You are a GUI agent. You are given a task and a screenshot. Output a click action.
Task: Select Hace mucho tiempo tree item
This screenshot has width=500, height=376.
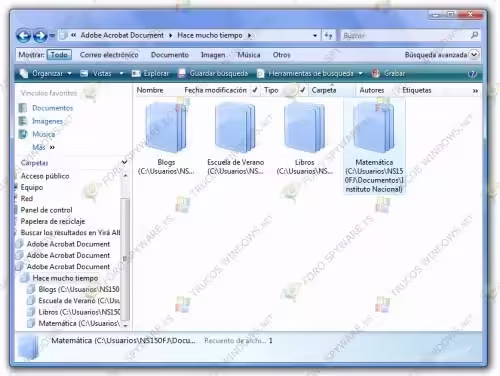65,278
